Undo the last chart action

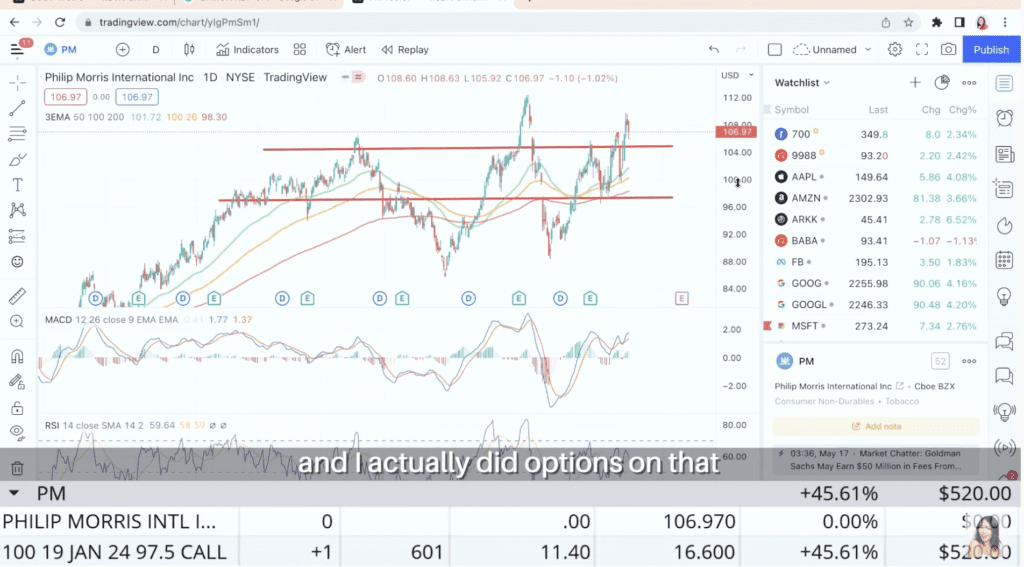tap(714, 50)
